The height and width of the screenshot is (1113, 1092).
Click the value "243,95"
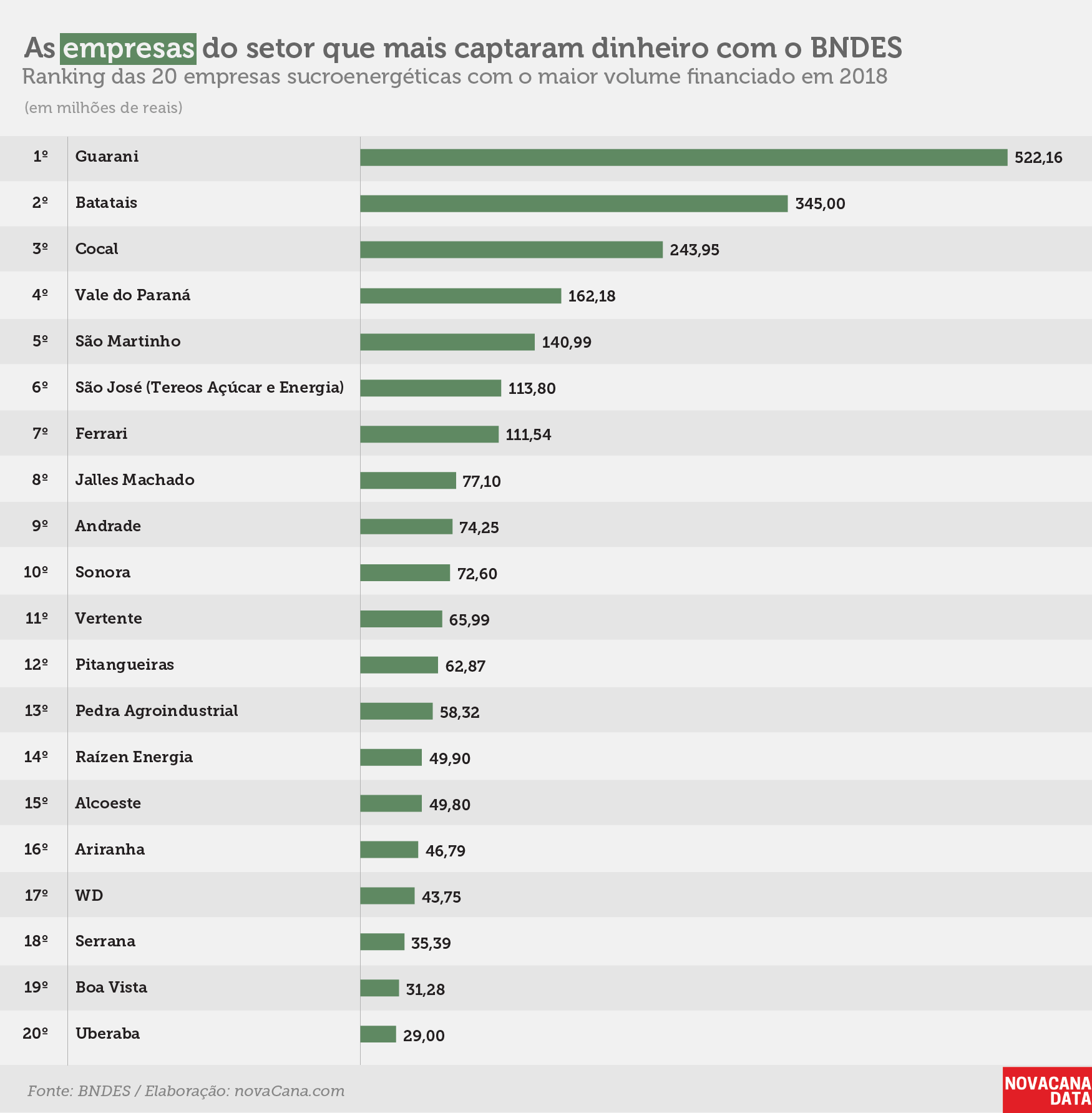[x=695, y=250]
